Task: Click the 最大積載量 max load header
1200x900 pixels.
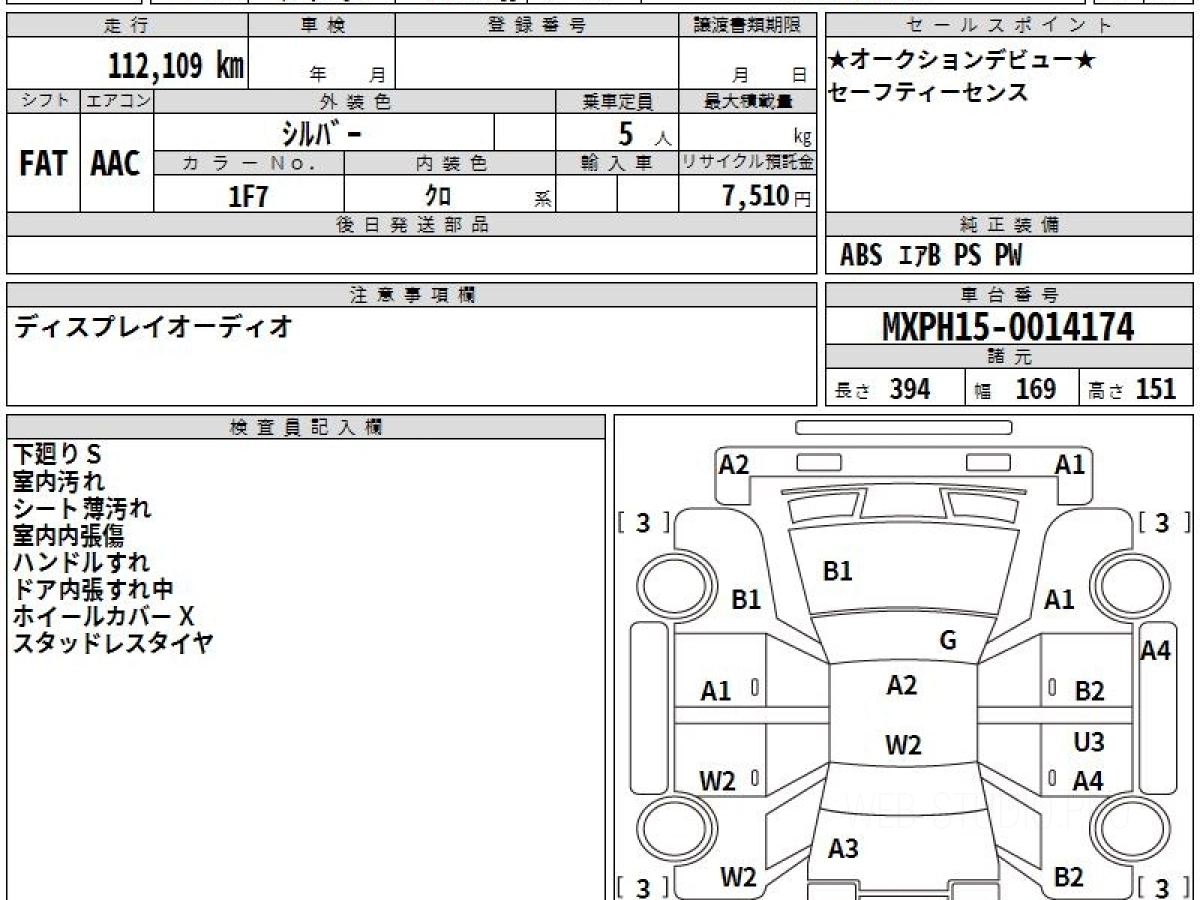Action: click(747, 101)
